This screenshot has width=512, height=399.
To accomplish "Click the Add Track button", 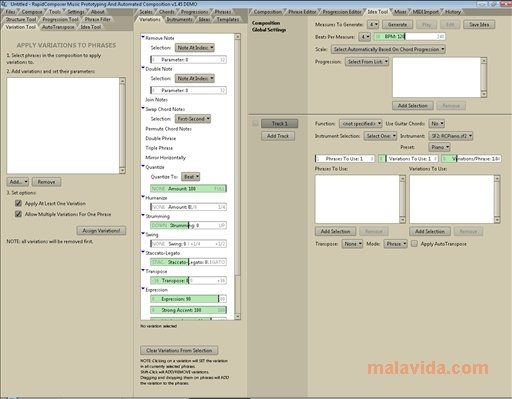I will (x=278, y=136).
